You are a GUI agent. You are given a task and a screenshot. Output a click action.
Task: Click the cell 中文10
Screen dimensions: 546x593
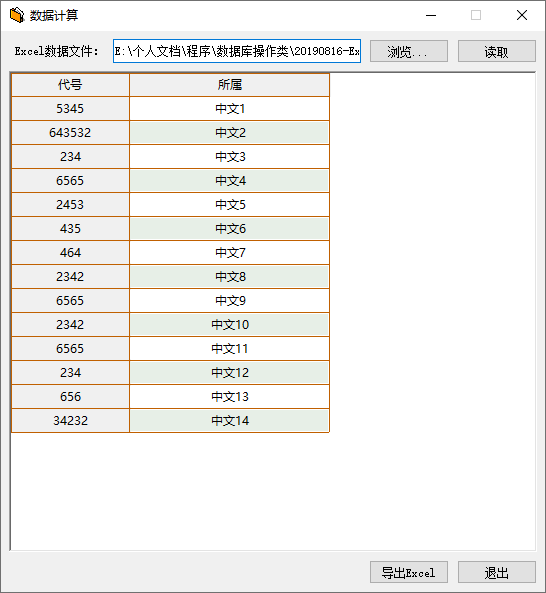point(230,324)
